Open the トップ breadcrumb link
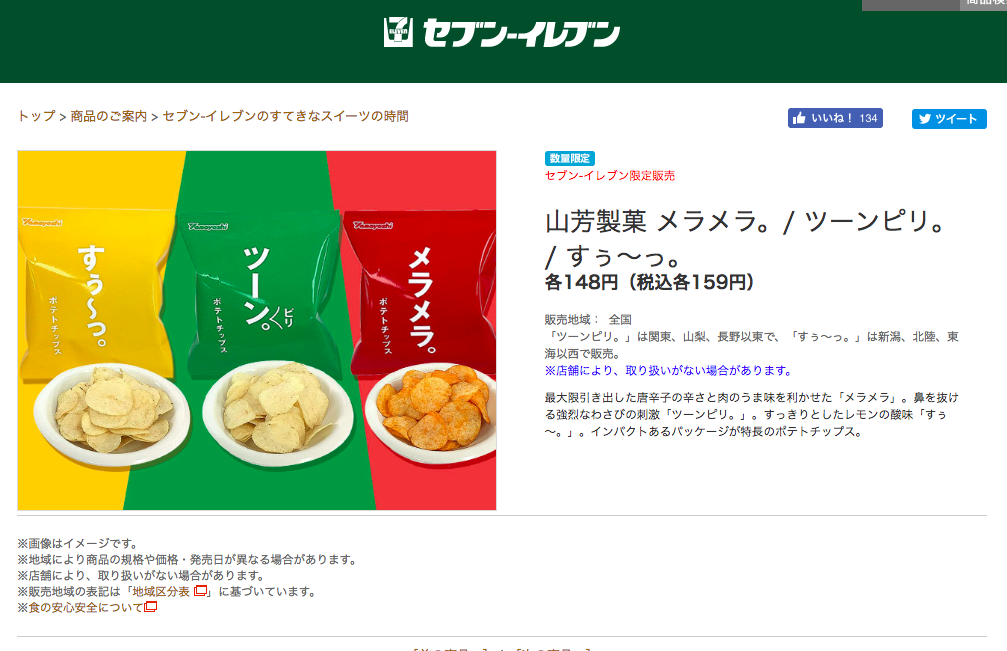Image resolution: width=1007 pixels, height=651 pixels. tap(37, 116)
